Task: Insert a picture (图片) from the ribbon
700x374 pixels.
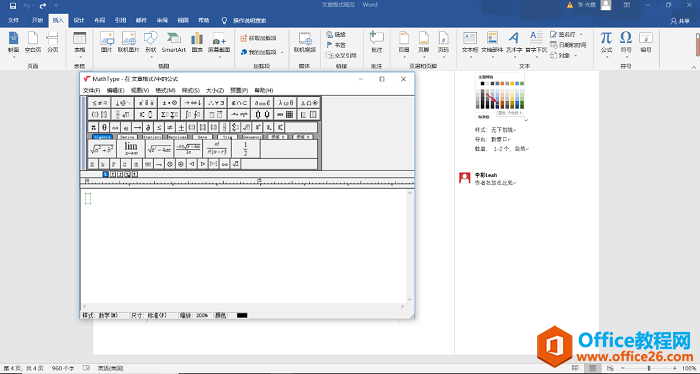Action: point(106,42)
